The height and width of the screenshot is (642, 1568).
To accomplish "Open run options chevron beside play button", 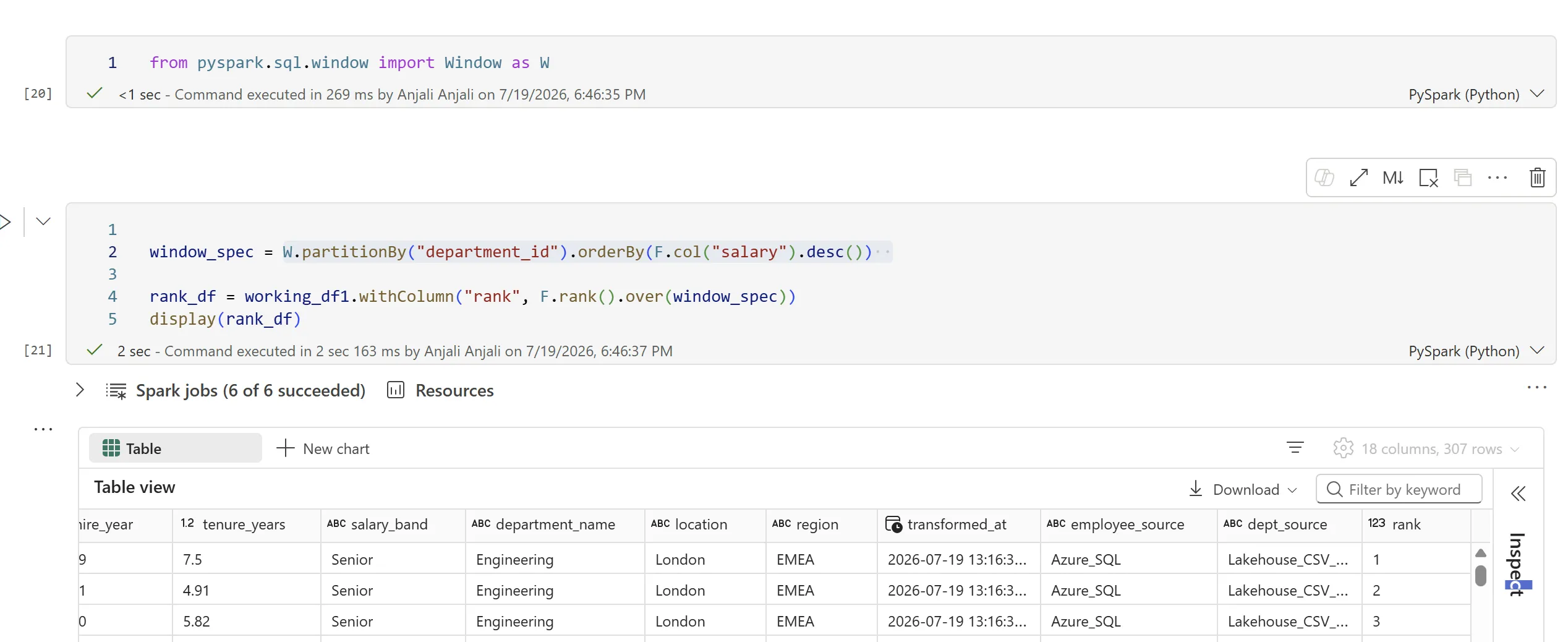I will [x=43, y=221].
